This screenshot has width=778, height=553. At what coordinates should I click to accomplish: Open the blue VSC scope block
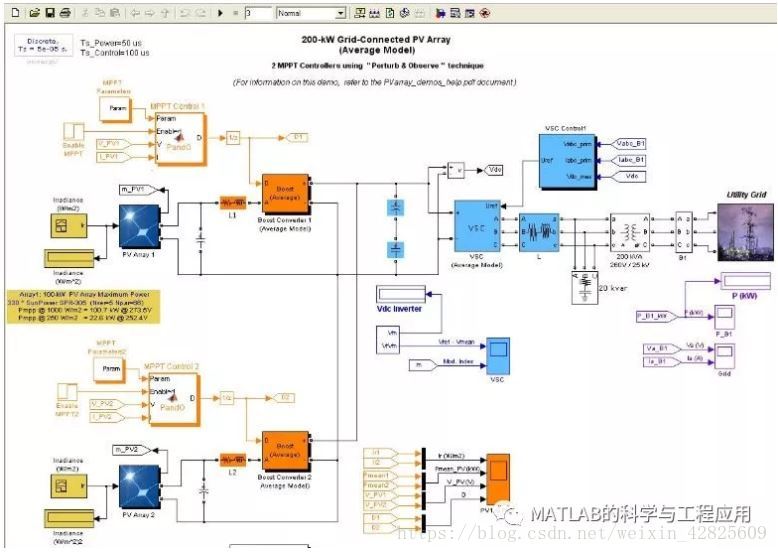click(498, 356)
